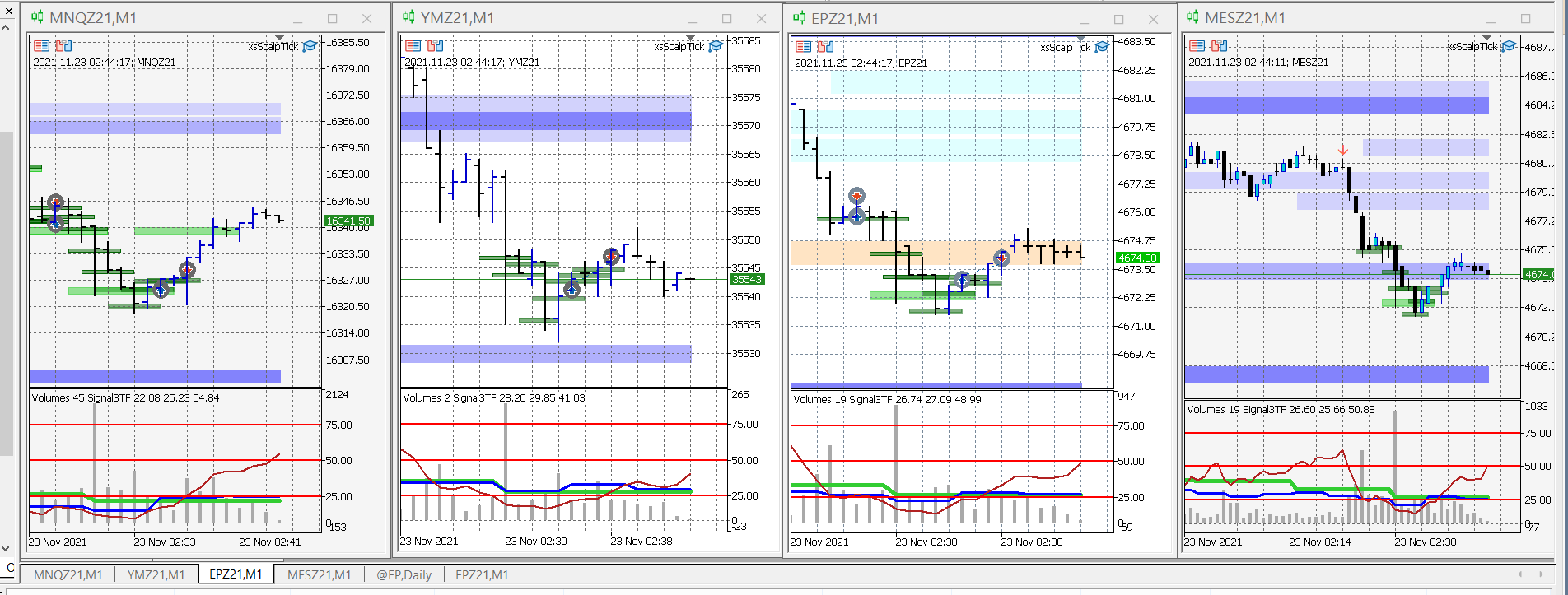Click candlestick icon in MNQZ21,M1 title bar
This screenshot has width=1568, height=595.
tap(38, 17)
